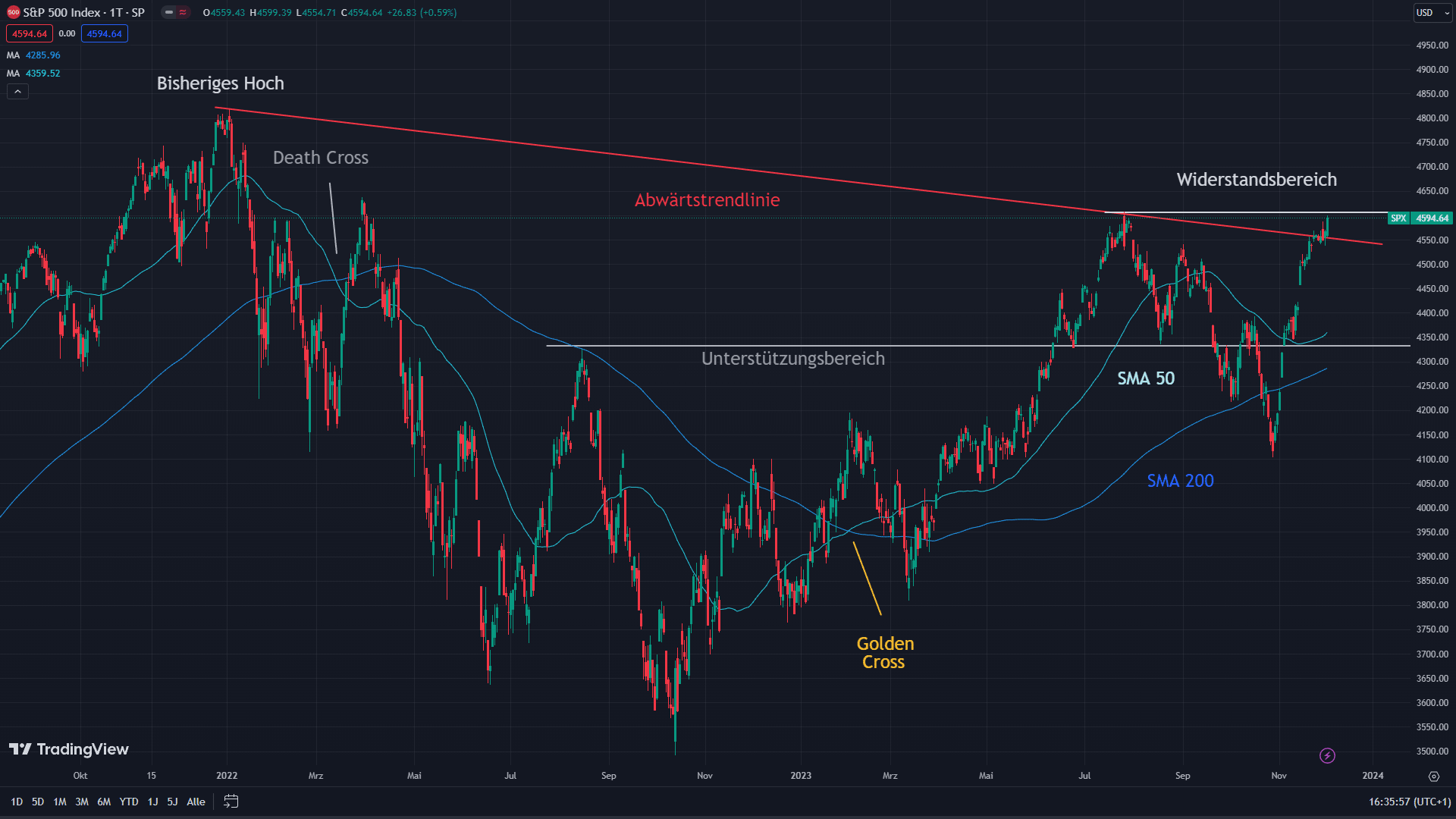Click the open value O4559.43 in header

point(224,13)
